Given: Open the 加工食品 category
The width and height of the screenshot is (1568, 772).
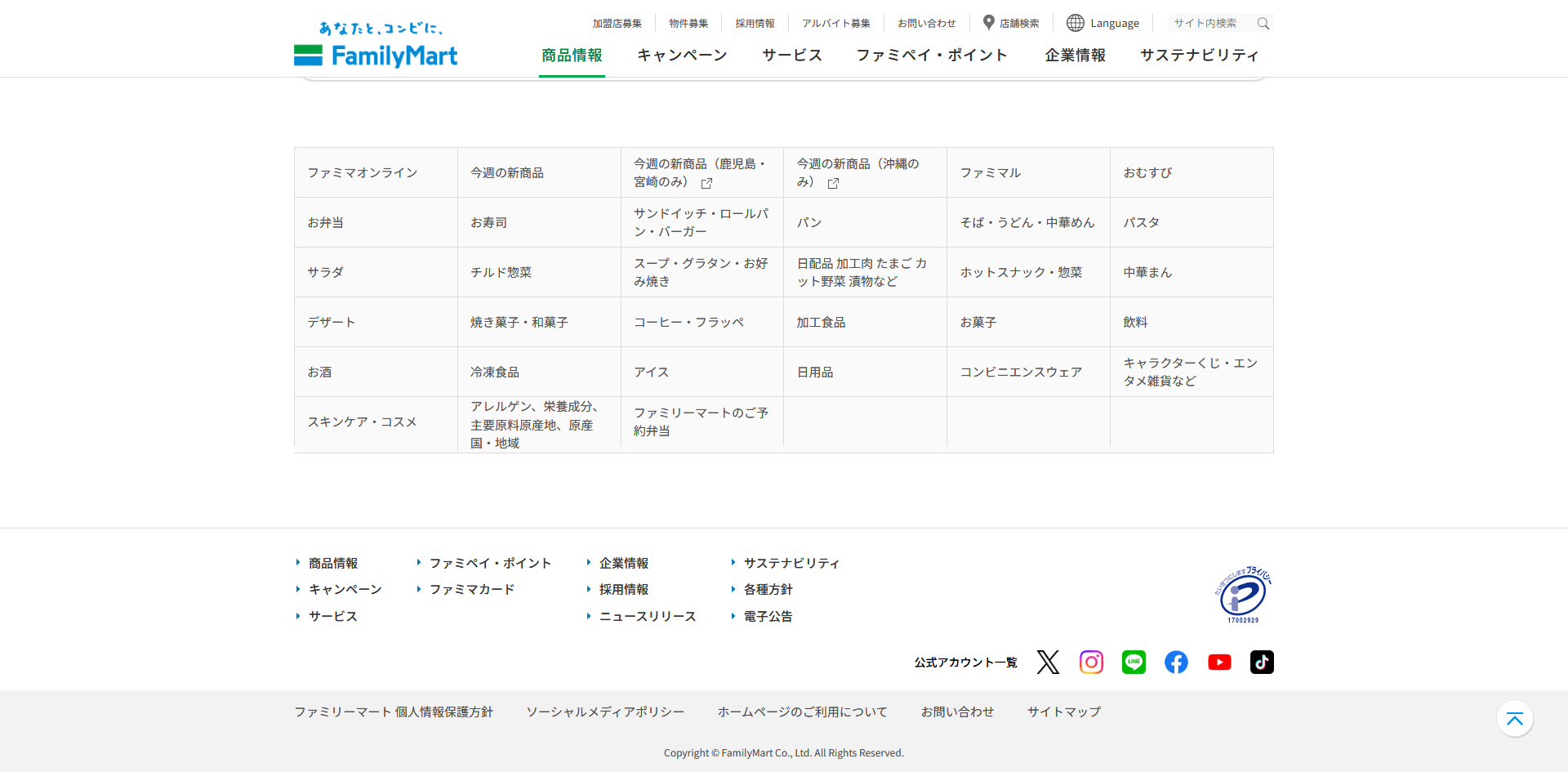Looking at the screenshot, I should [x=865, y=322].
